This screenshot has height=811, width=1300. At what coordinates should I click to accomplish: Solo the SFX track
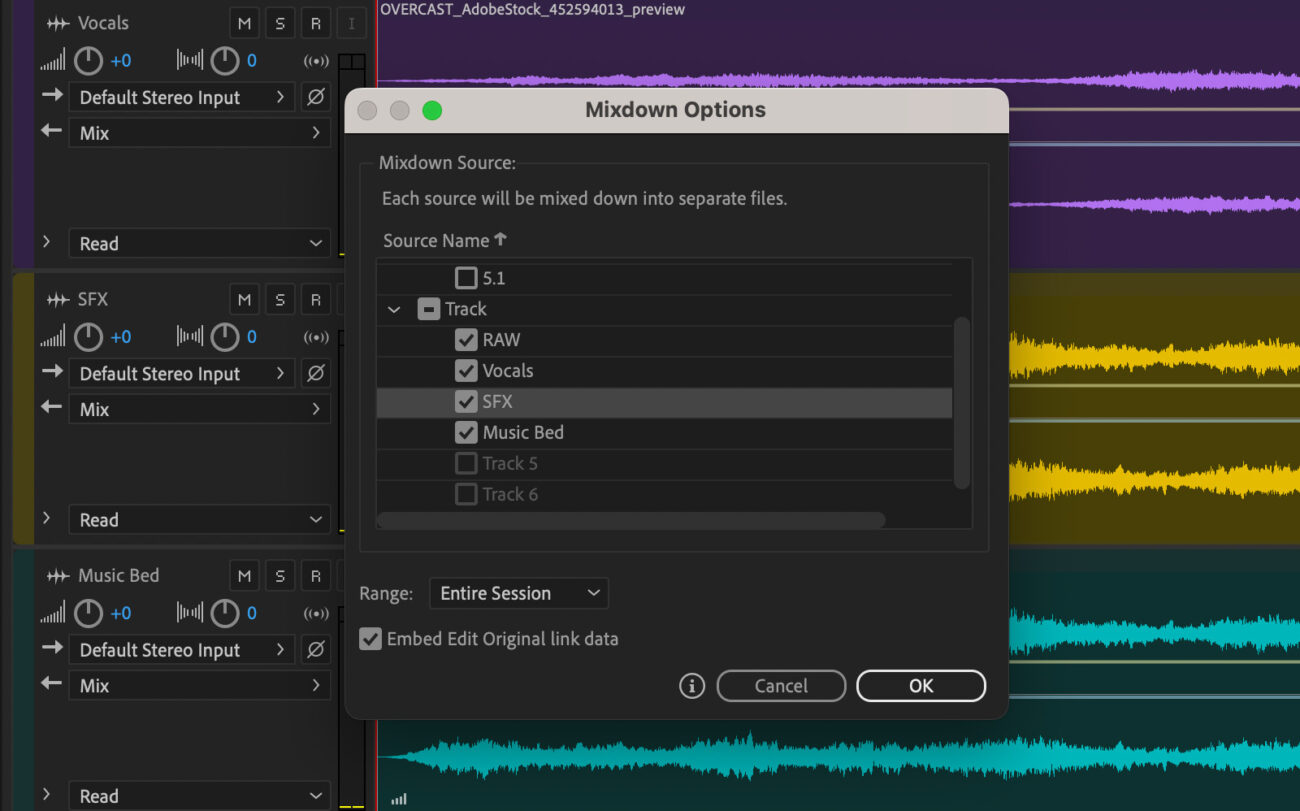(x=279, y=299)
